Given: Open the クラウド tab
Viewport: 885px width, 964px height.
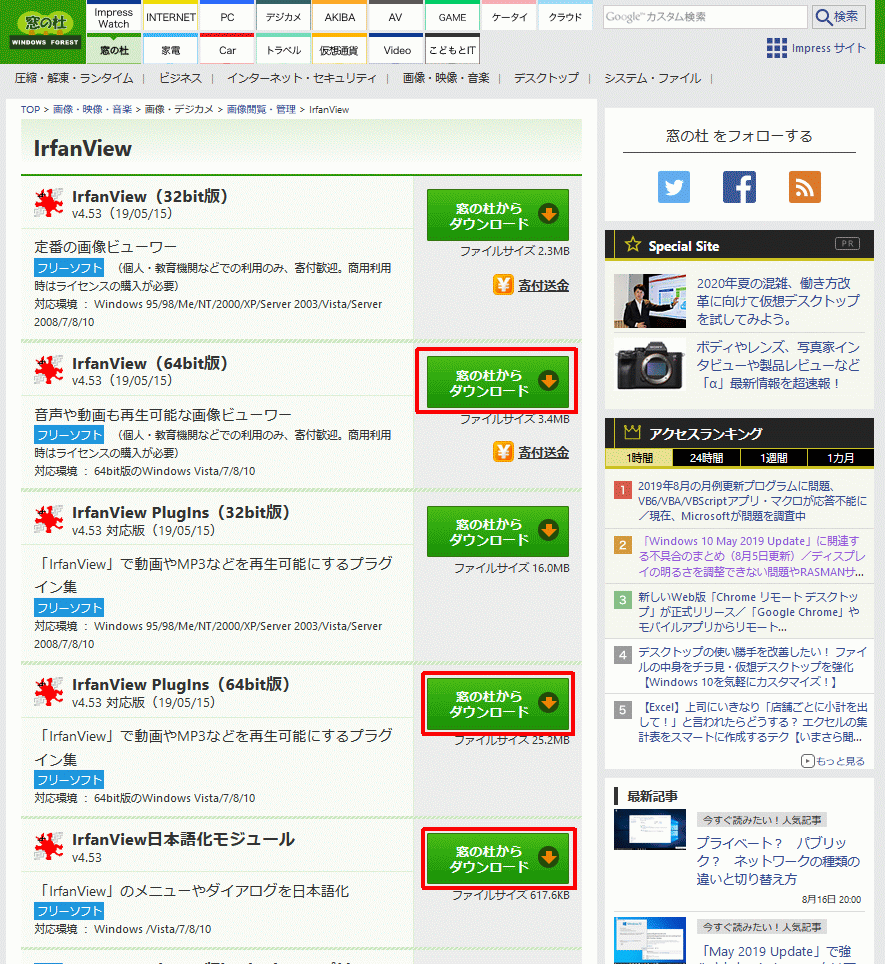Looking at the screenshot, I should coord(565,17).
